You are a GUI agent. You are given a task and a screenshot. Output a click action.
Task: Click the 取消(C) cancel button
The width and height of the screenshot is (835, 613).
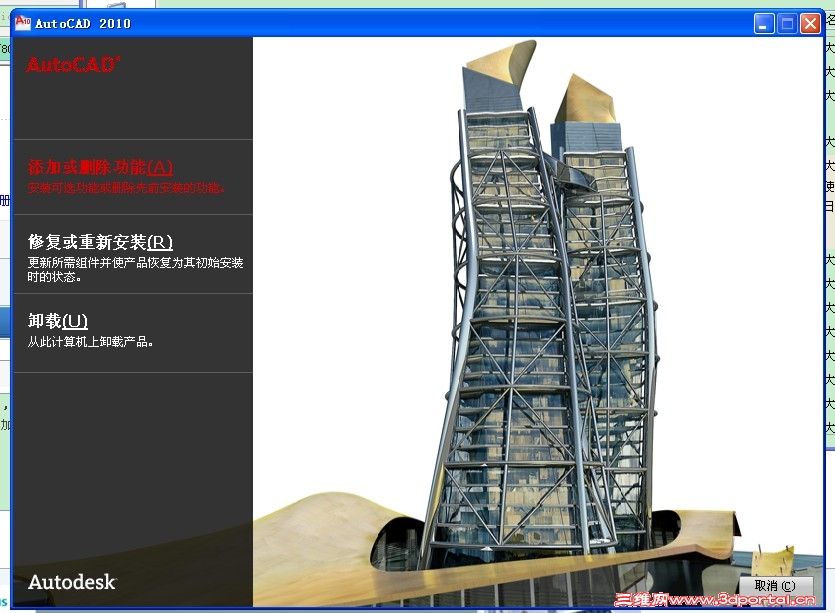point(775,586)
